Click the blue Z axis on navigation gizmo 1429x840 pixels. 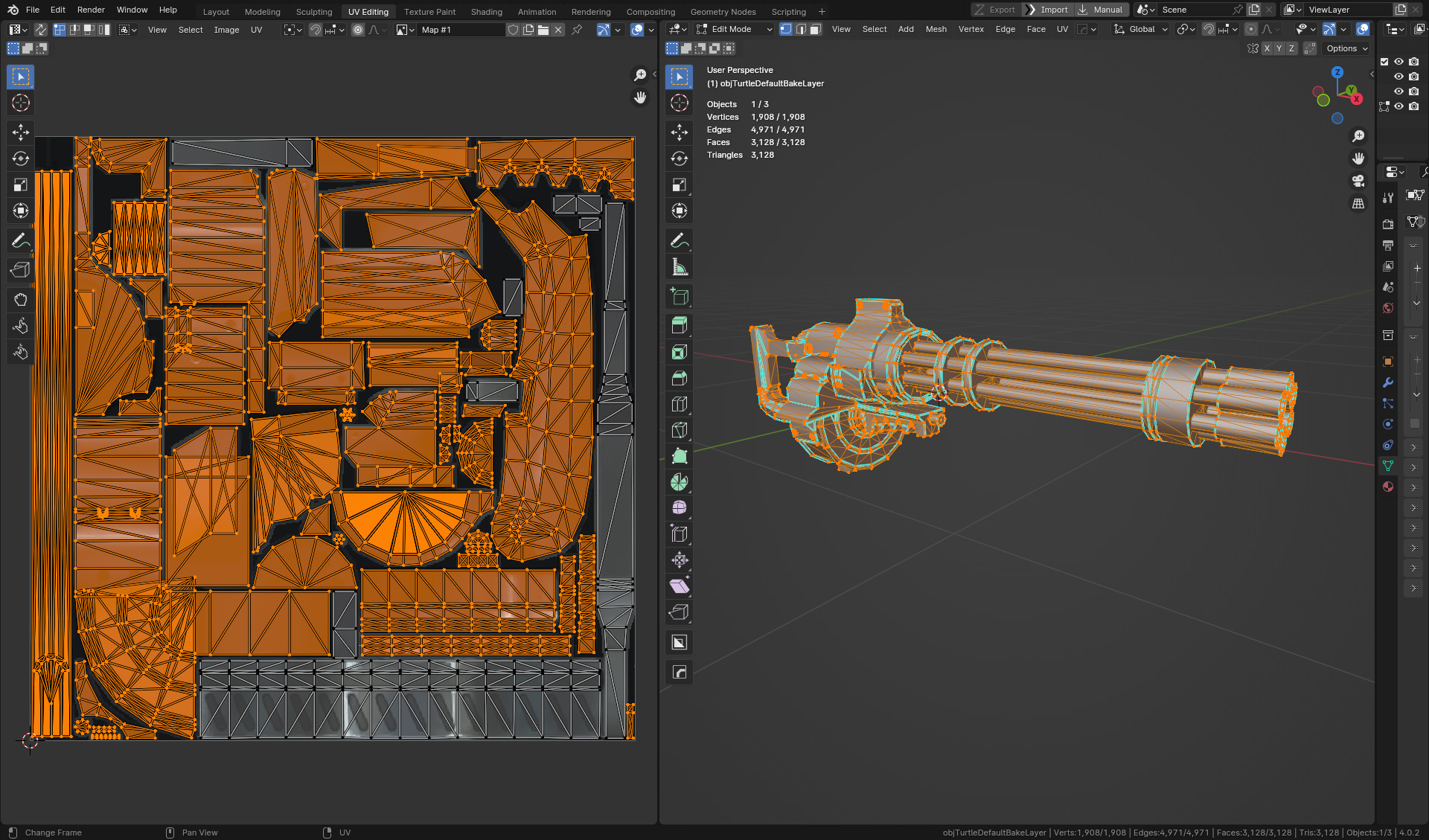click(1337, 72)
